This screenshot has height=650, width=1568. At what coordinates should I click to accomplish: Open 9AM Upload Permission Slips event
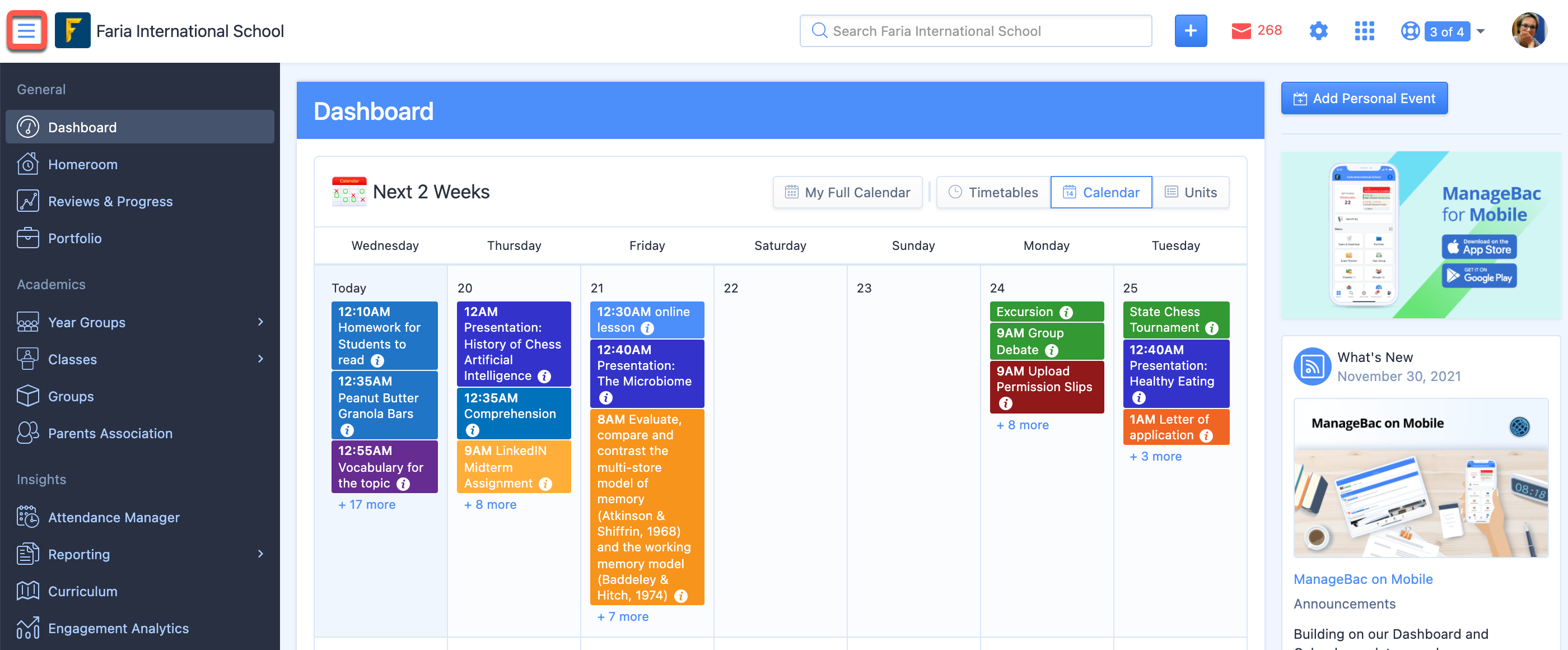point(1046,386)
